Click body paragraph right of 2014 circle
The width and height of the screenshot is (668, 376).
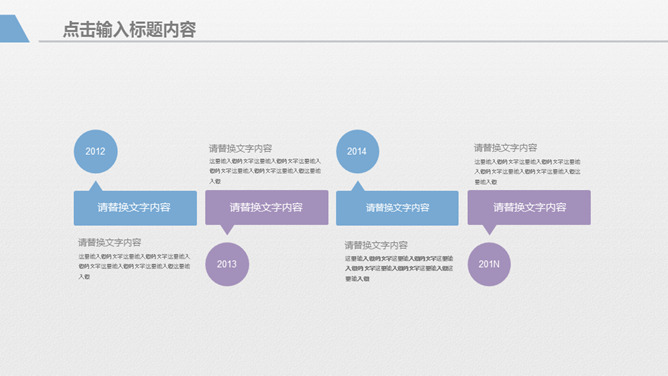pos(527,172)
